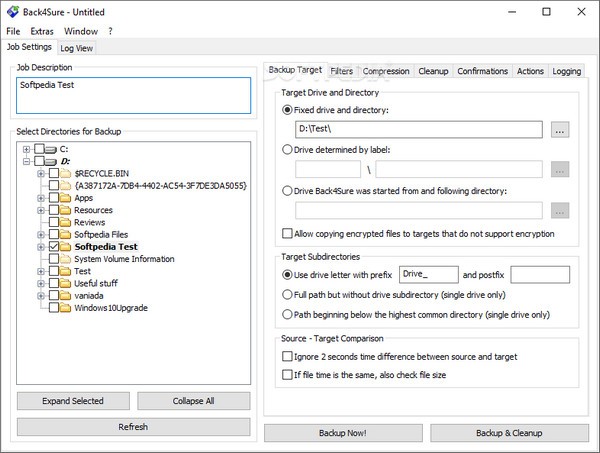The image size is (600, 453).
Task: Click the Back4Sure app icon in title bar
Action: (12, 11)
